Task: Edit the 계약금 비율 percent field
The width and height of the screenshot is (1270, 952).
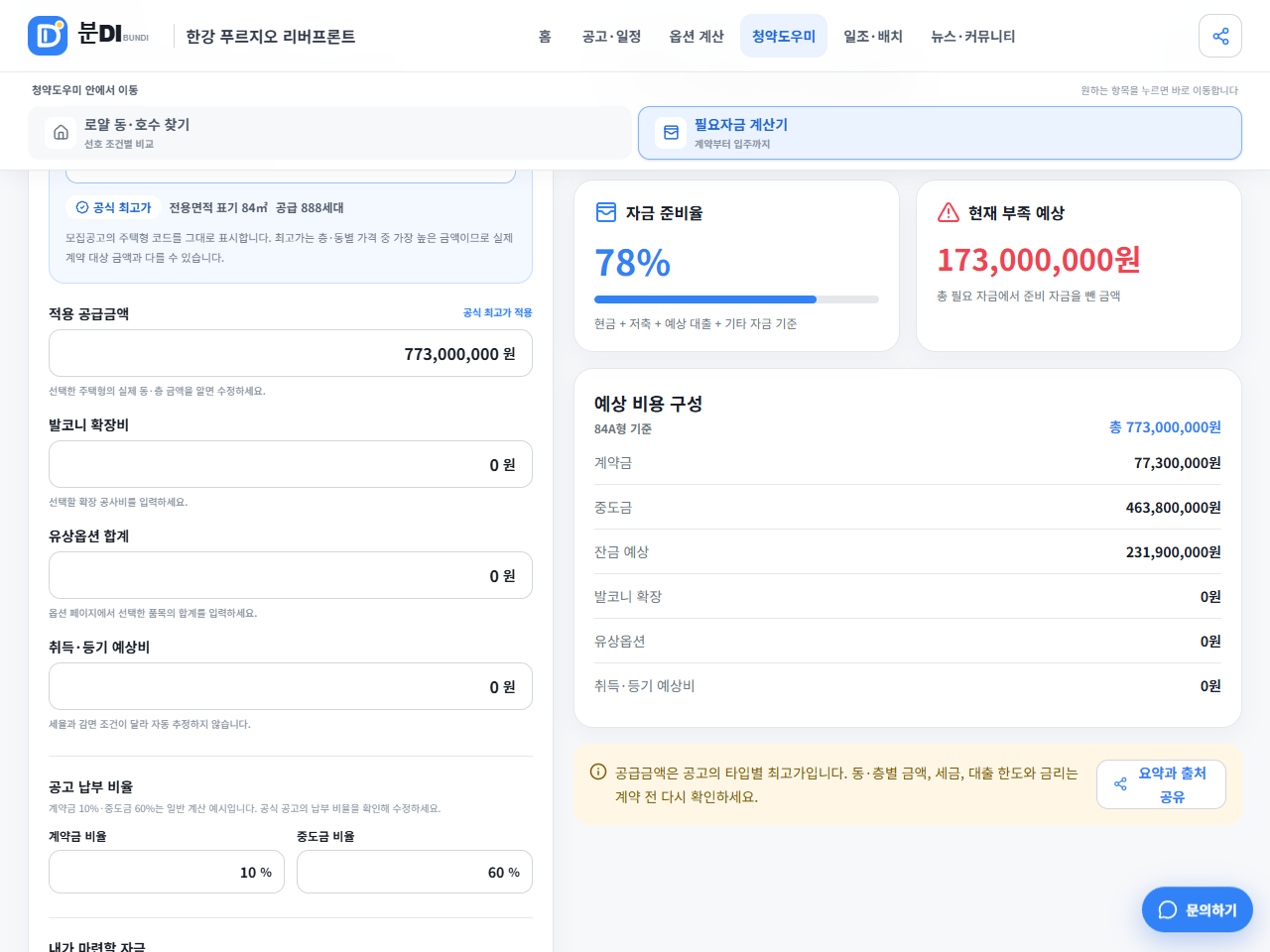Action: pyautogui.click(x=167, y=872)
